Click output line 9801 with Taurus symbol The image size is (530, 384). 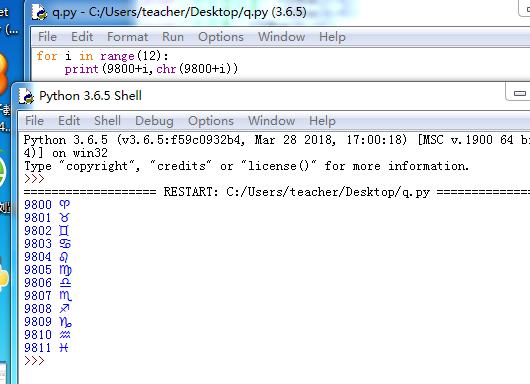point(47,218)
